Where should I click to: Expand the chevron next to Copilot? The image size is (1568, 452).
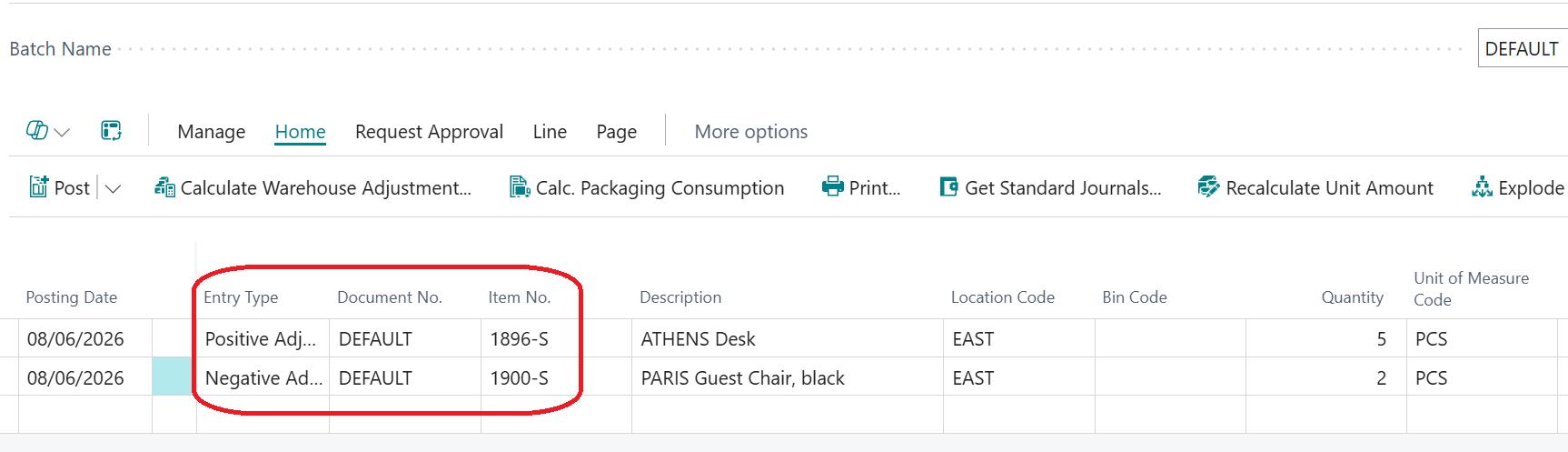coord(62,133)
